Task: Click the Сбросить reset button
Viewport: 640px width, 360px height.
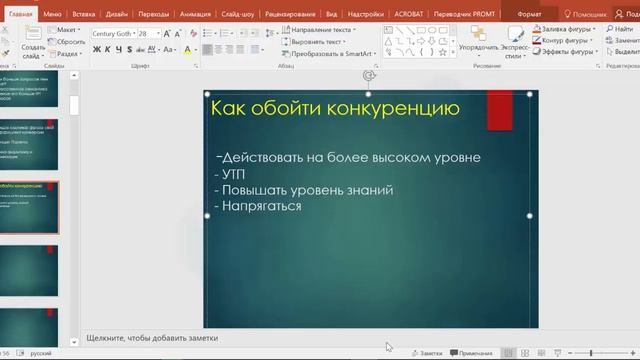Action: (67, 42)
